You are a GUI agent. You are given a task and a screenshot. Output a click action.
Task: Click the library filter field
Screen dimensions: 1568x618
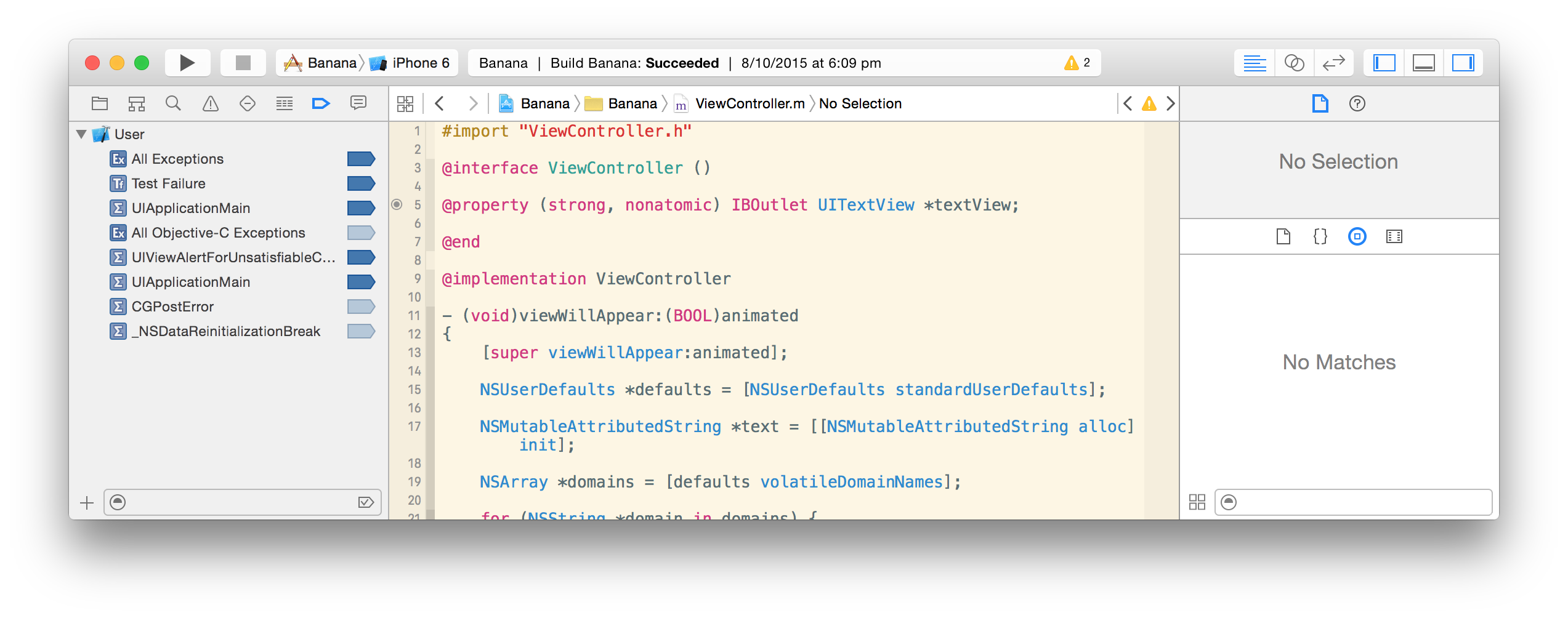point(1353,502)
